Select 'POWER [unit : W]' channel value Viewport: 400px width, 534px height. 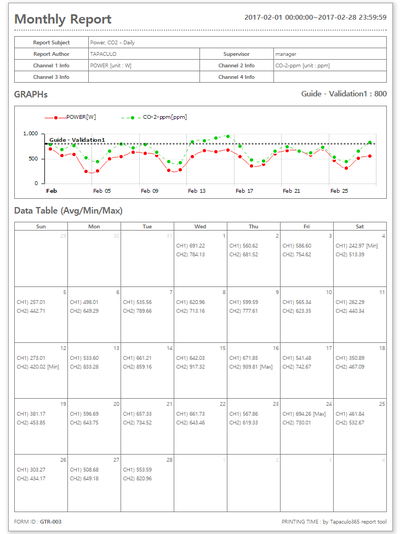111,65
